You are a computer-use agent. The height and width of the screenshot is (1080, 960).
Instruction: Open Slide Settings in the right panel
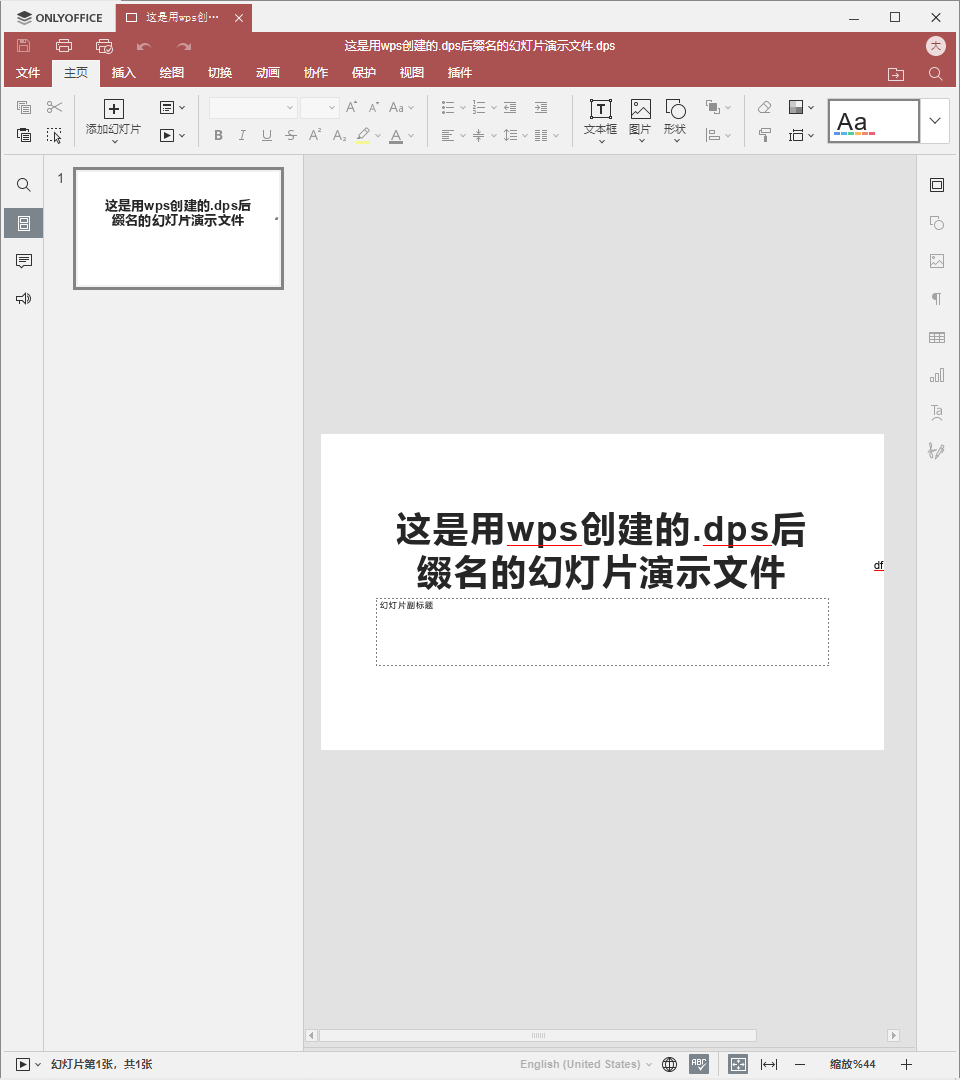click(936, 184)
